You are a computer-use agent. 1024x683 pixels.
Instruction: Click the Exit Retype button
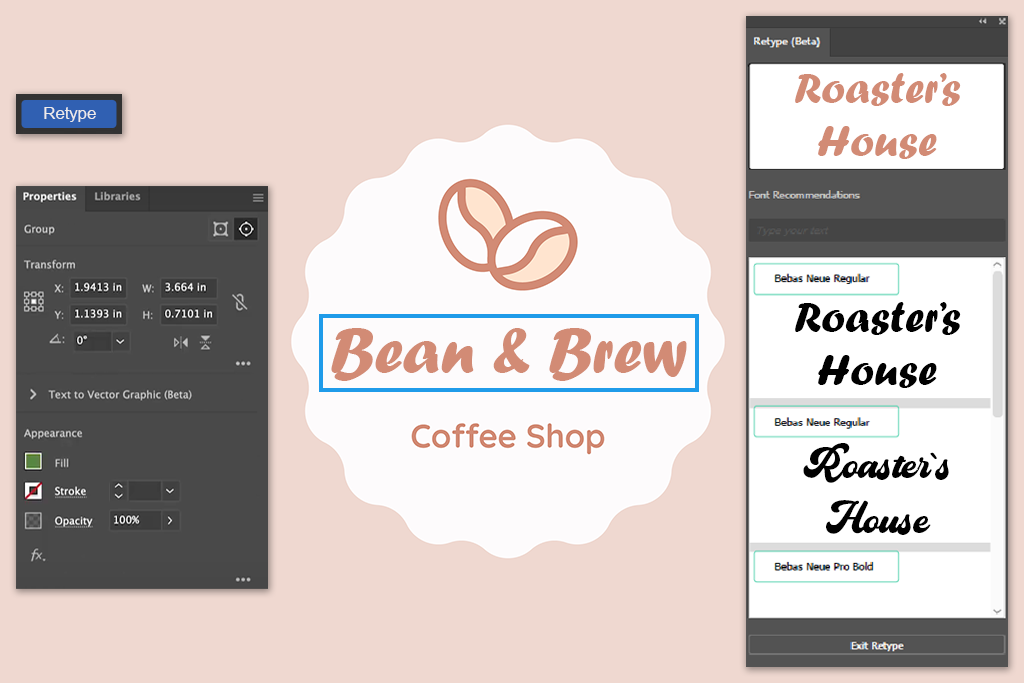(x=876, y=645)
